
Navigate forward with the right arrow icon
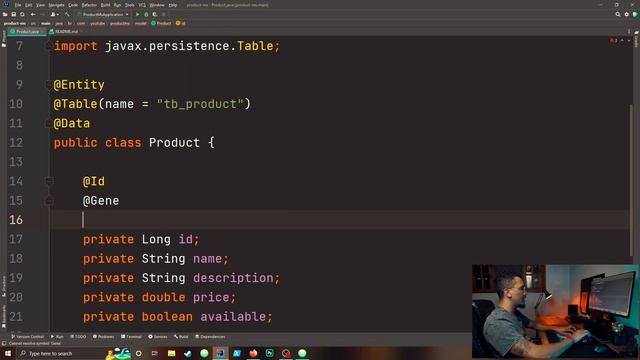pyautogui.click(x=42, y=14)
